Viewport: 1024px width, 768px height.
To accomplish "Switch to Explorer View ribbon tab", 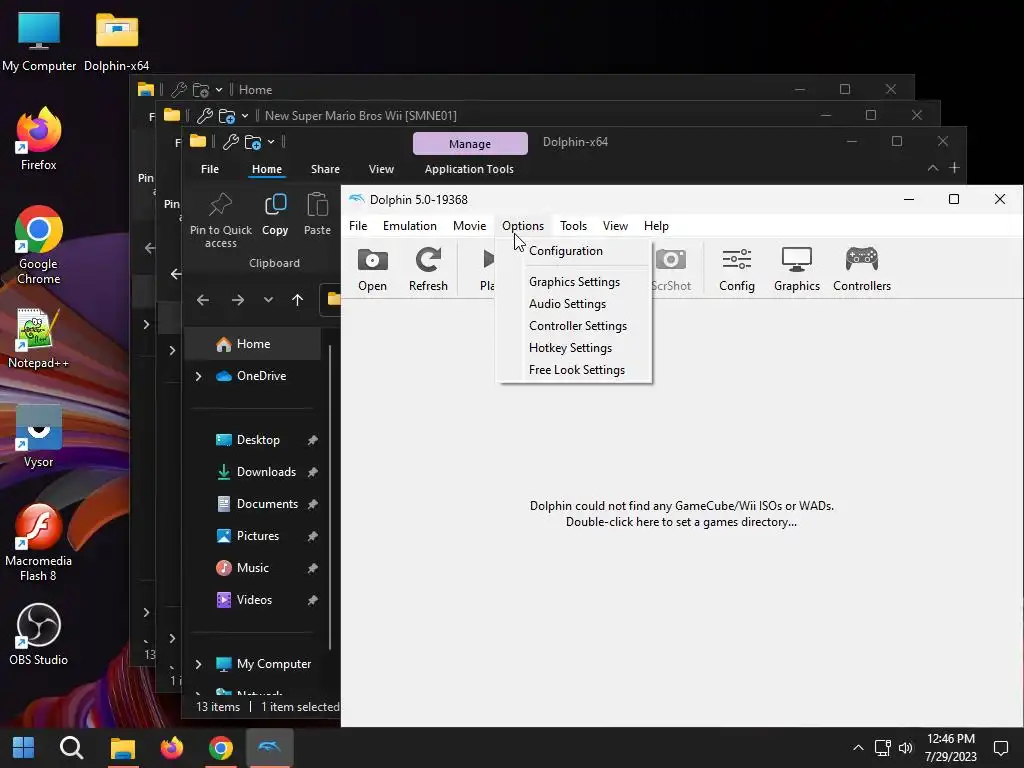I will pyautogui.click(x=381, y=169).
